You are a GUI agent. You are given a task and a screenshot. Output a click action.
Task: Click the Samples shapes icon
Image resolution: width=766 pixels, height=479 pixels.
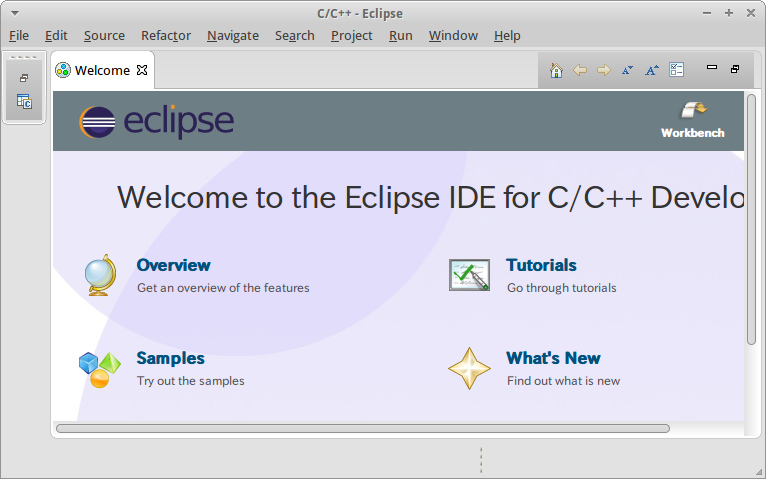point(100,370)
